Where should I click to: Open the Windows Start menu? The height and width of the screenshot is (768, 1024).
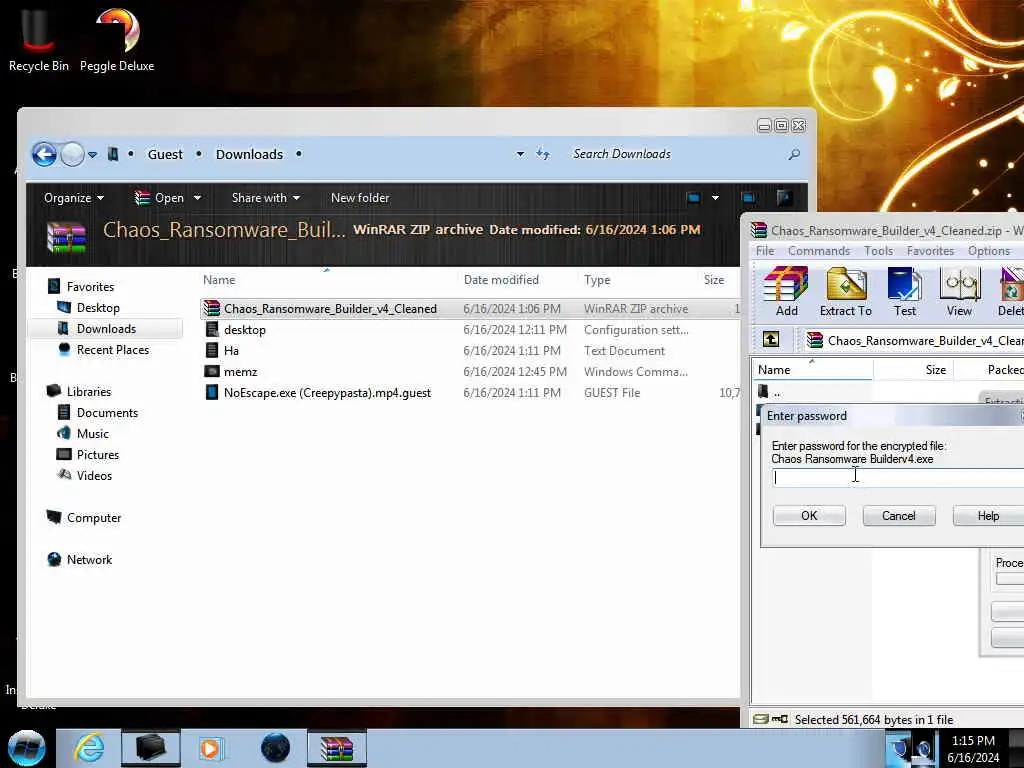[x=26, y=748]
